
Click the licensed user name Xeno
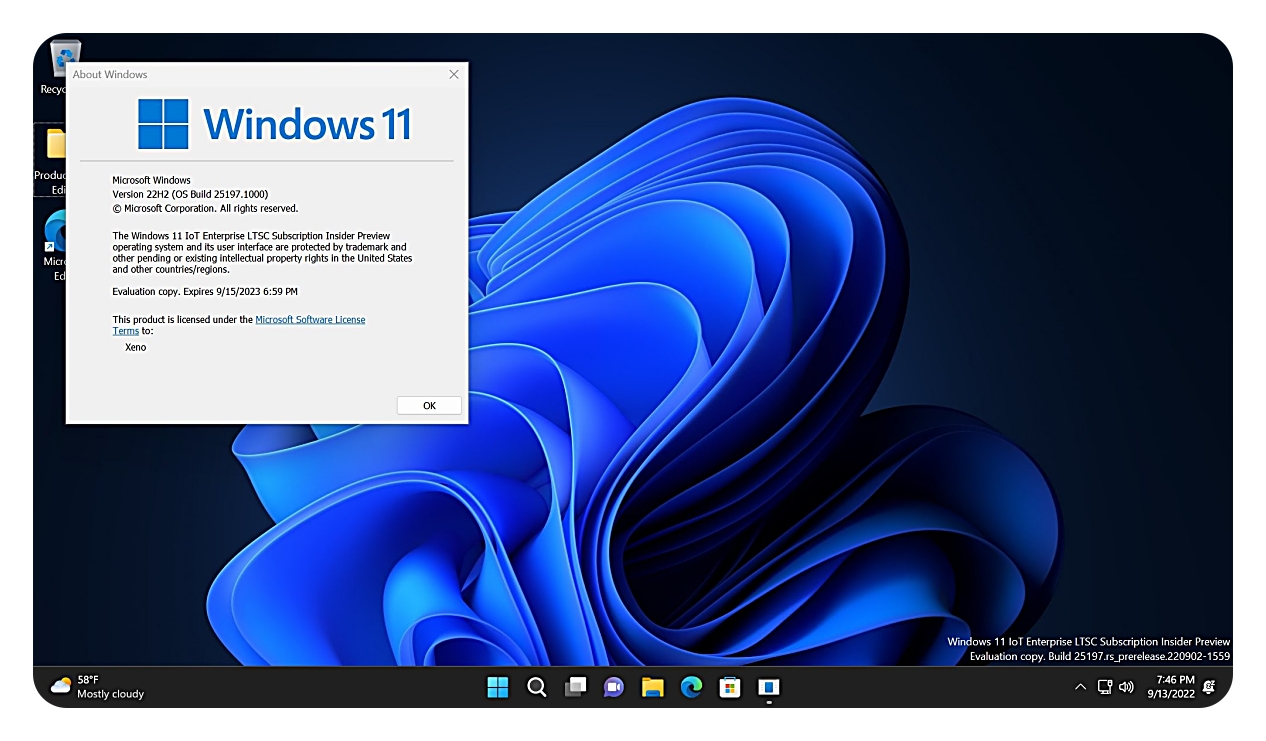point(135,347)
